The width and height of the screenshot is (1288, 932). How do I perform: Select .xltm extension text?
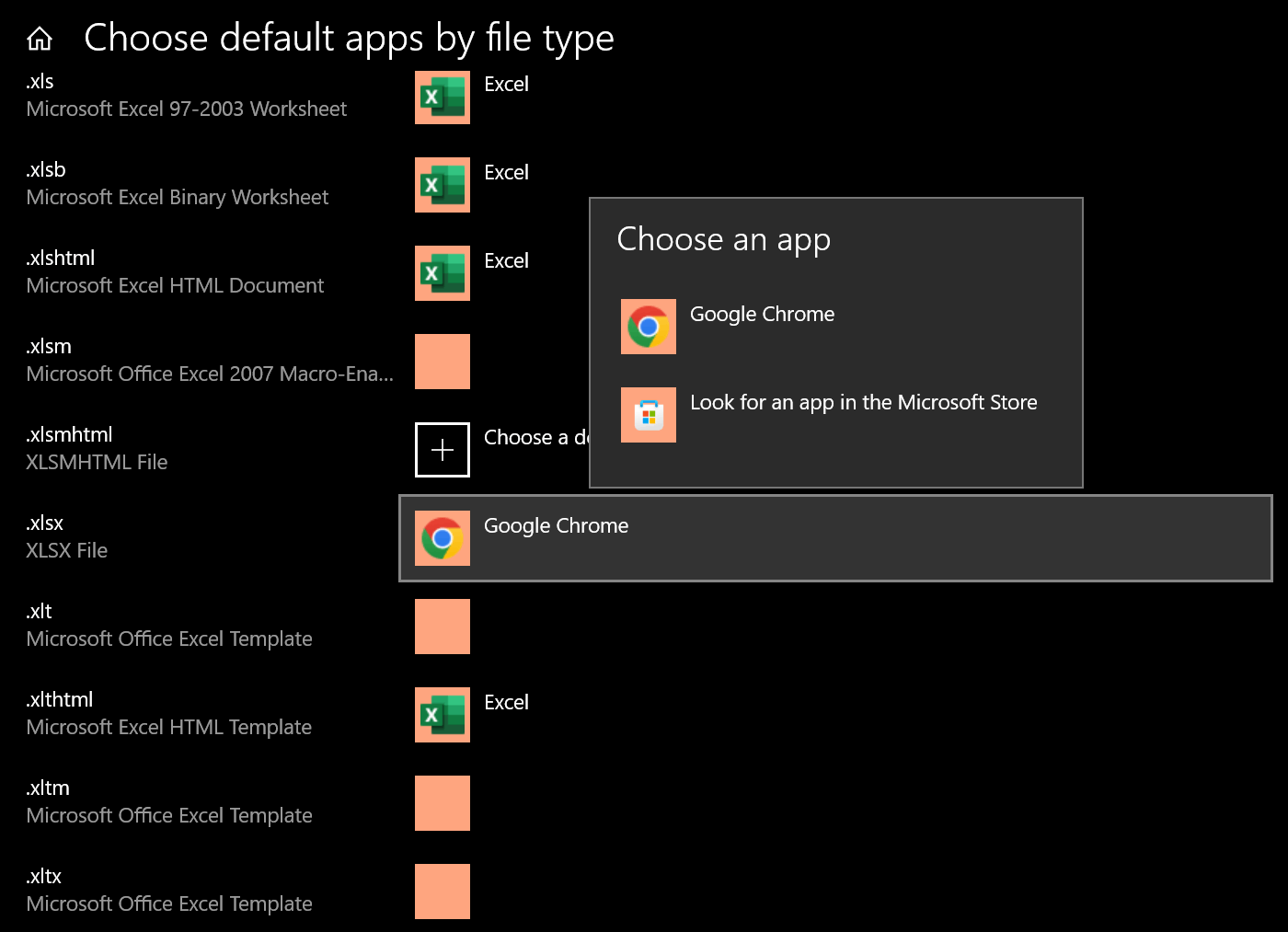click(48, 788)
